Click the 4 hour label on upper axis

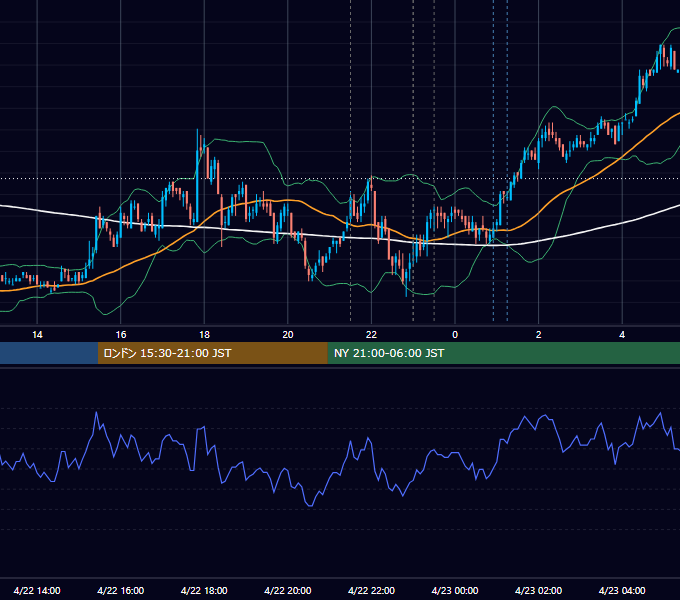(622, 335)
